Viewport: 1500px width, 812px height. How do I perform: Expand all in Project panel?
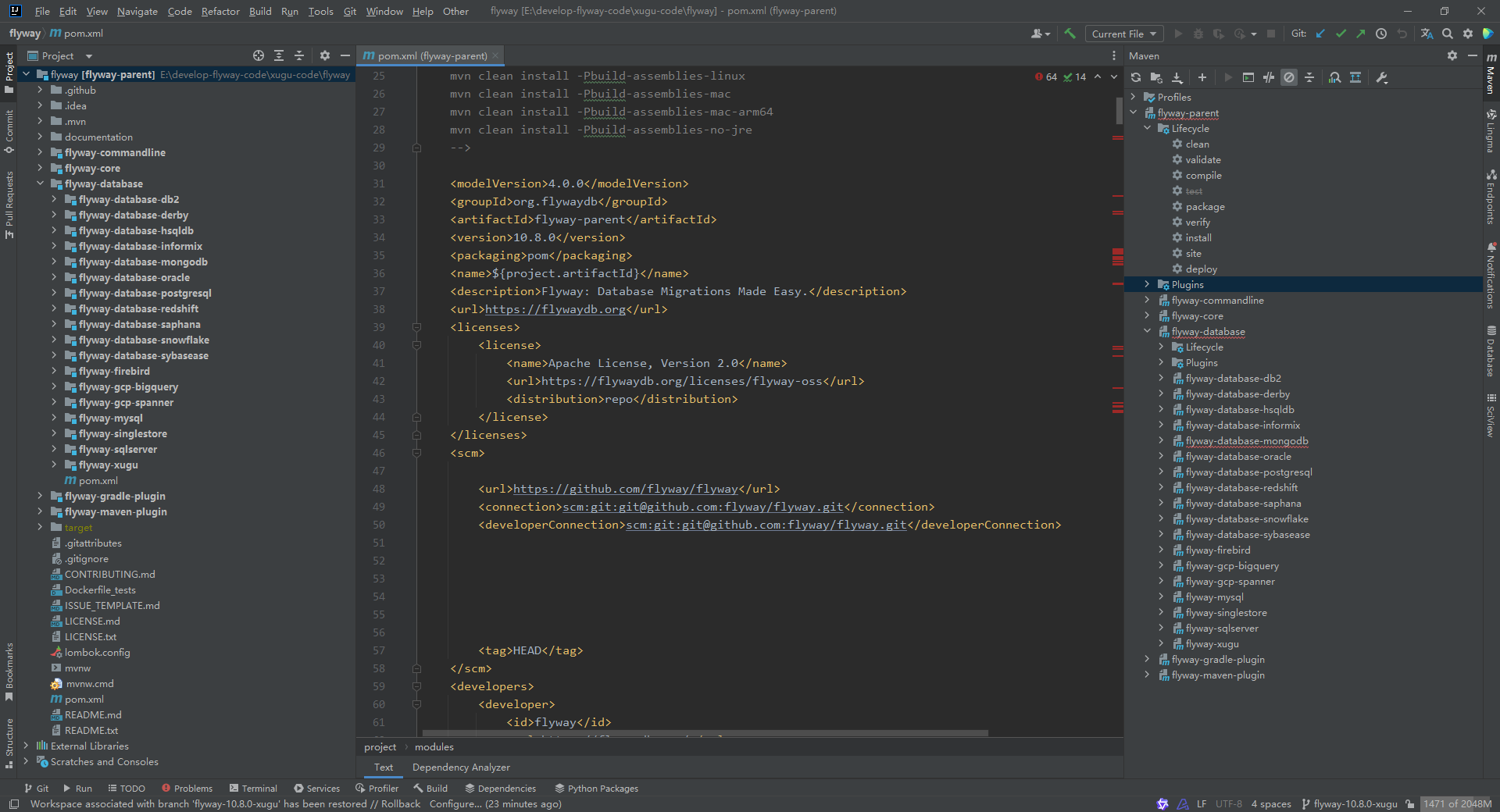click(279, 55)
